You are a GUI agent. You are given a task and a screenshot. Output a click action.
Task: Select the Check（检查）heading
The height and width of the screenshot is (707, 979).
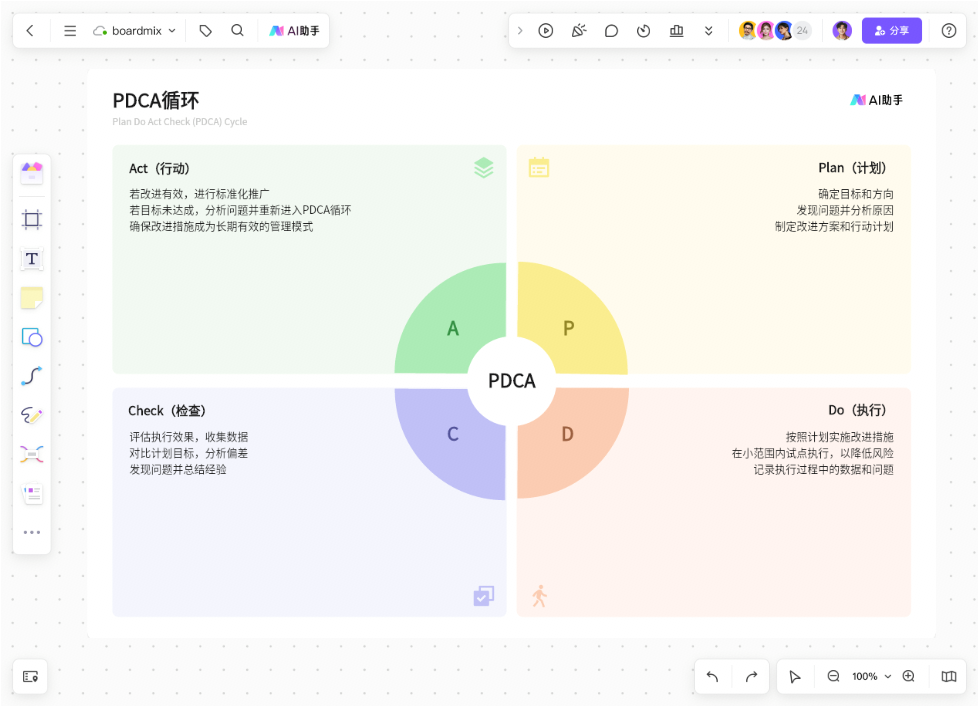click(x=167, y=411)
